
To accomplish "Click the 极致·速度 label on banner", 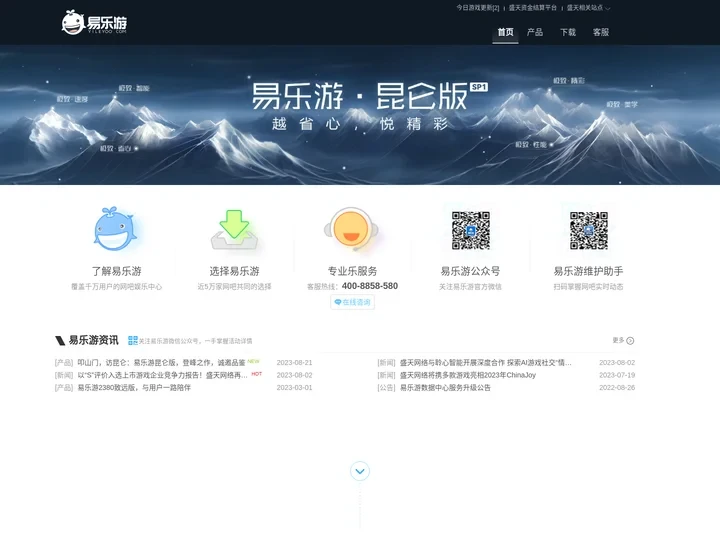I will [x=72, y=99].
